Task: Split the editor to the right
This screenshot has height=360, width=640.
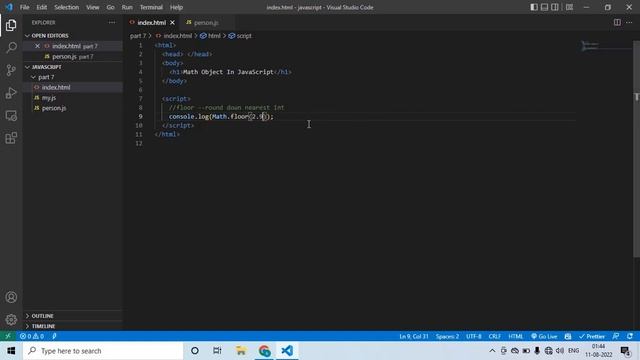Action: coord(617,22)
